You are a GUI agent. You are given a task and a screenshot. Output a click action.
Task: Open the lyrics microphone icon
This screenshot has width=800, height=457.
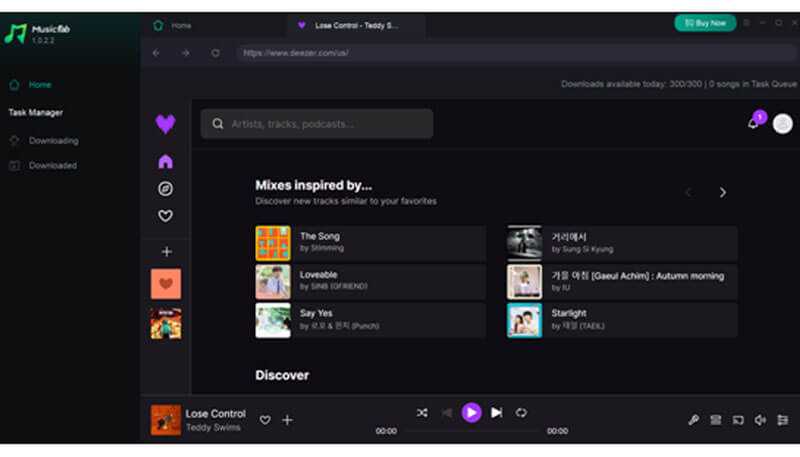[x=693, y=420]
